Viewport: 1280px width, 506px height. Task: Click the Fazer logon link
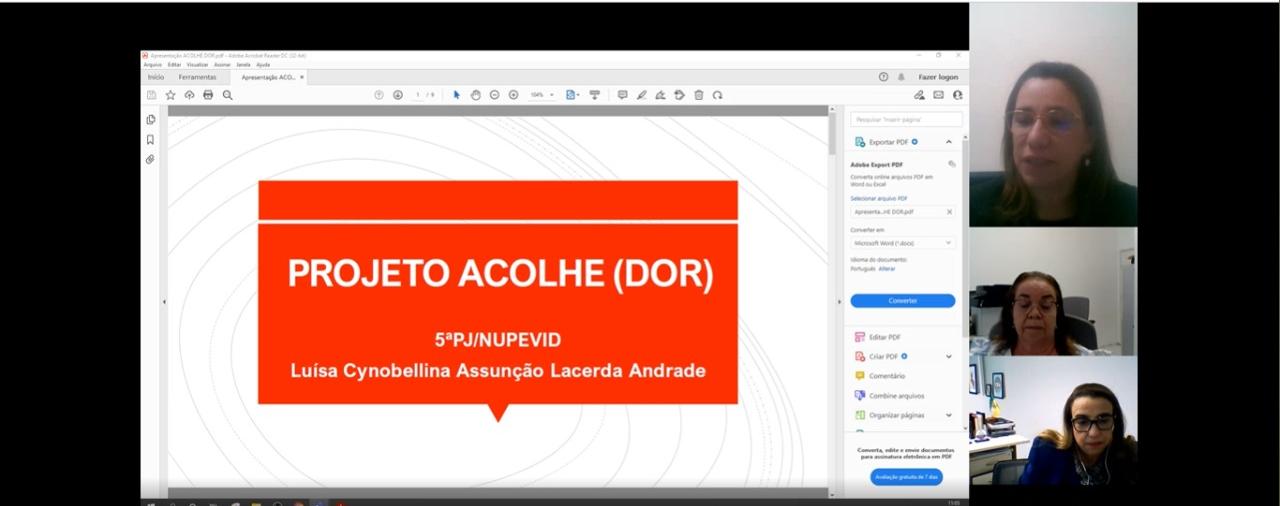tap(938, 77)
